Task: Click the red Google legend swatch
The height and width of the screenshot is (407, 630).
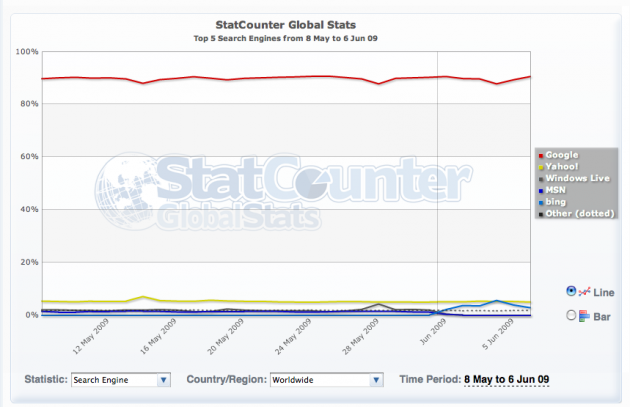Action: (540, 155)
